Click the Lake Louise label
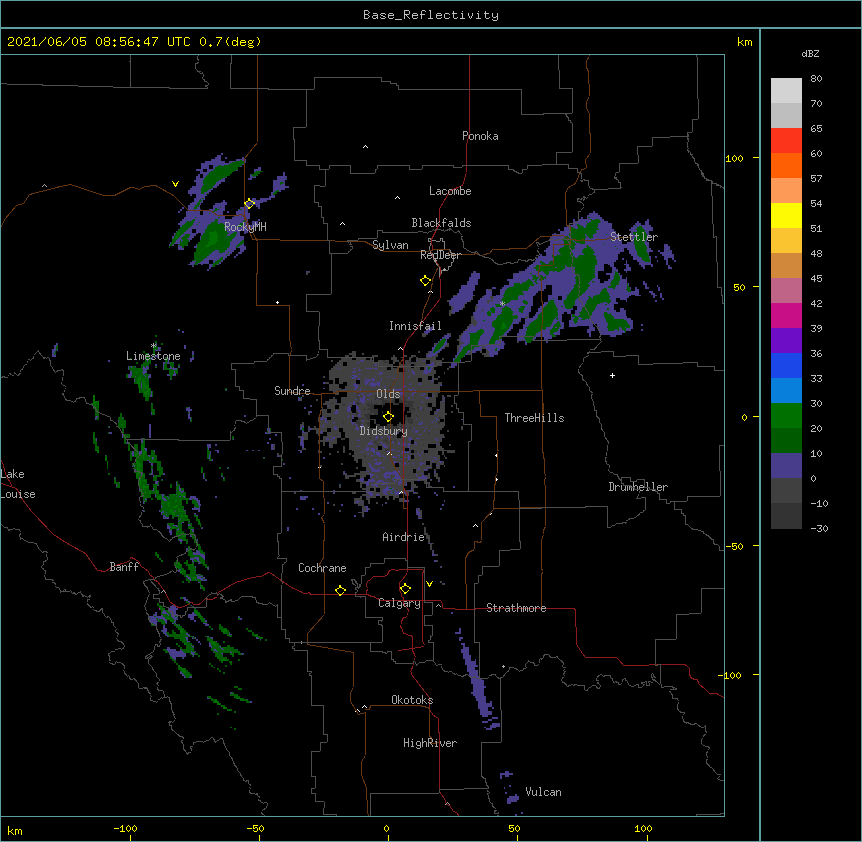862x842 pixels. coord(18,484)
